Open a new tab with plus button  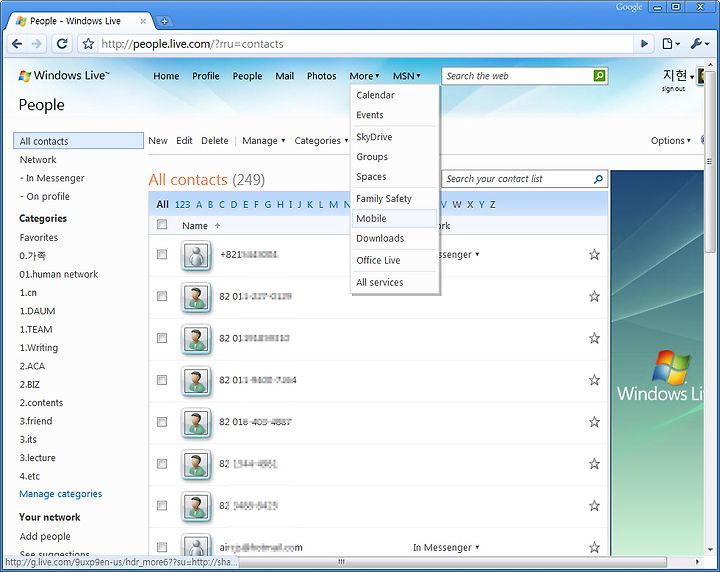(164, 21)
